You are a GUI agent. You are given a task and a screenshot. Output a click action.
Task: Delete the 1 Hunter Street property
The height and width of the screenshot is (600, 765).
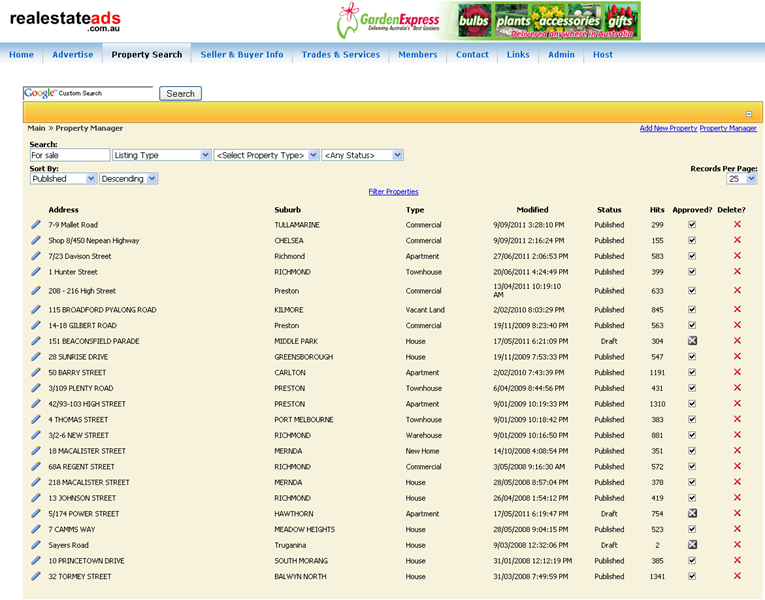click(x=737, y=271)
